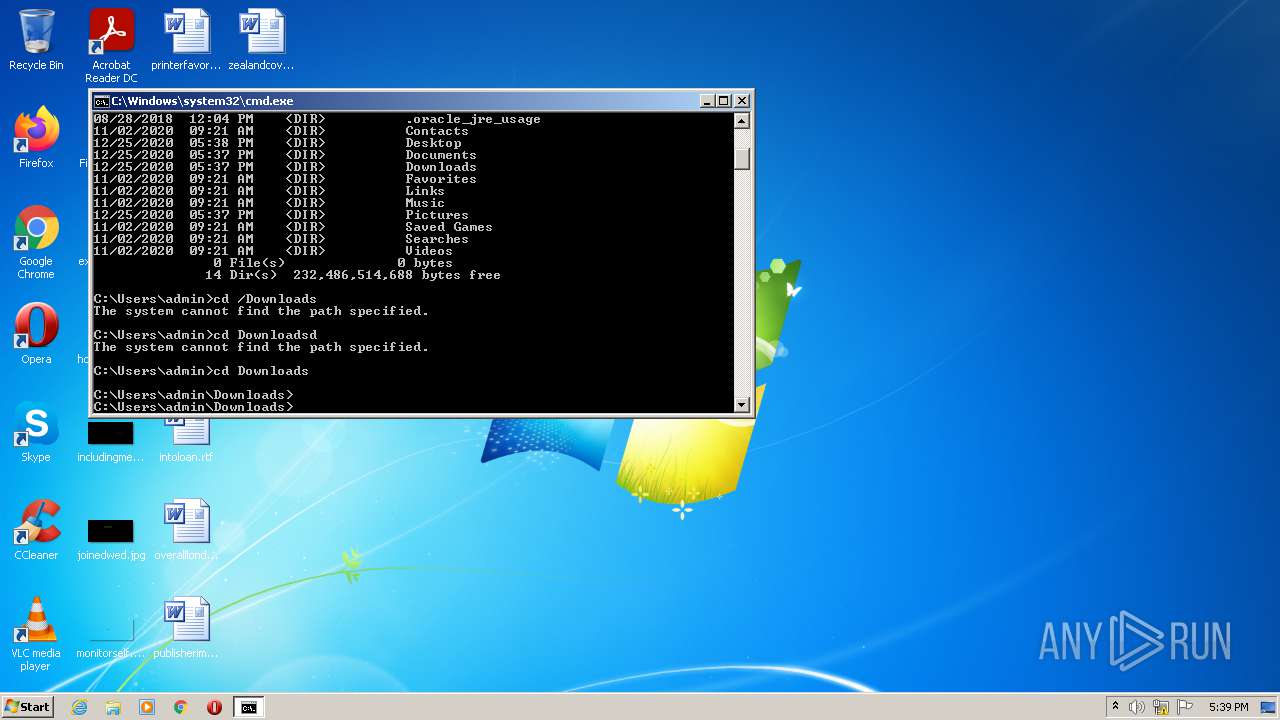This screenshot has width=1280, height=720.
Task: Launch Acrobat Reader DC from the desktop
Action: tap(111, 46)
